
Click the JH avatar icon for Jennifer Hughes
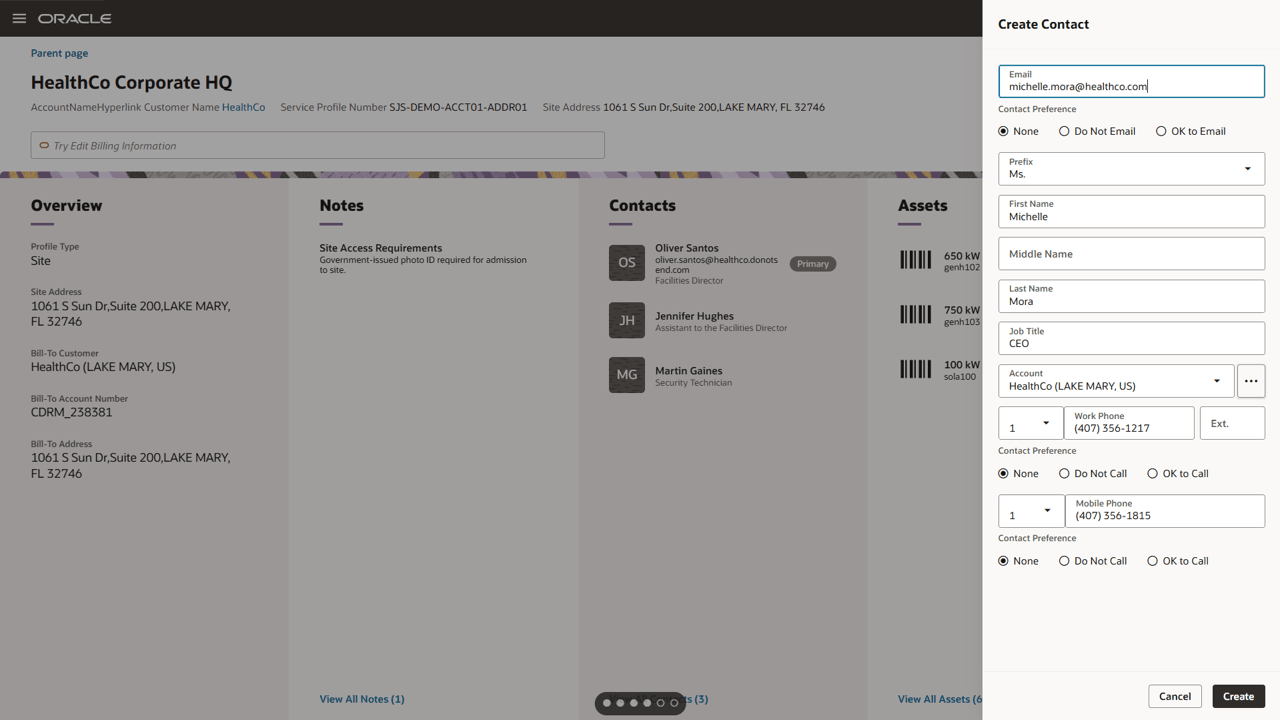point(626,320)
